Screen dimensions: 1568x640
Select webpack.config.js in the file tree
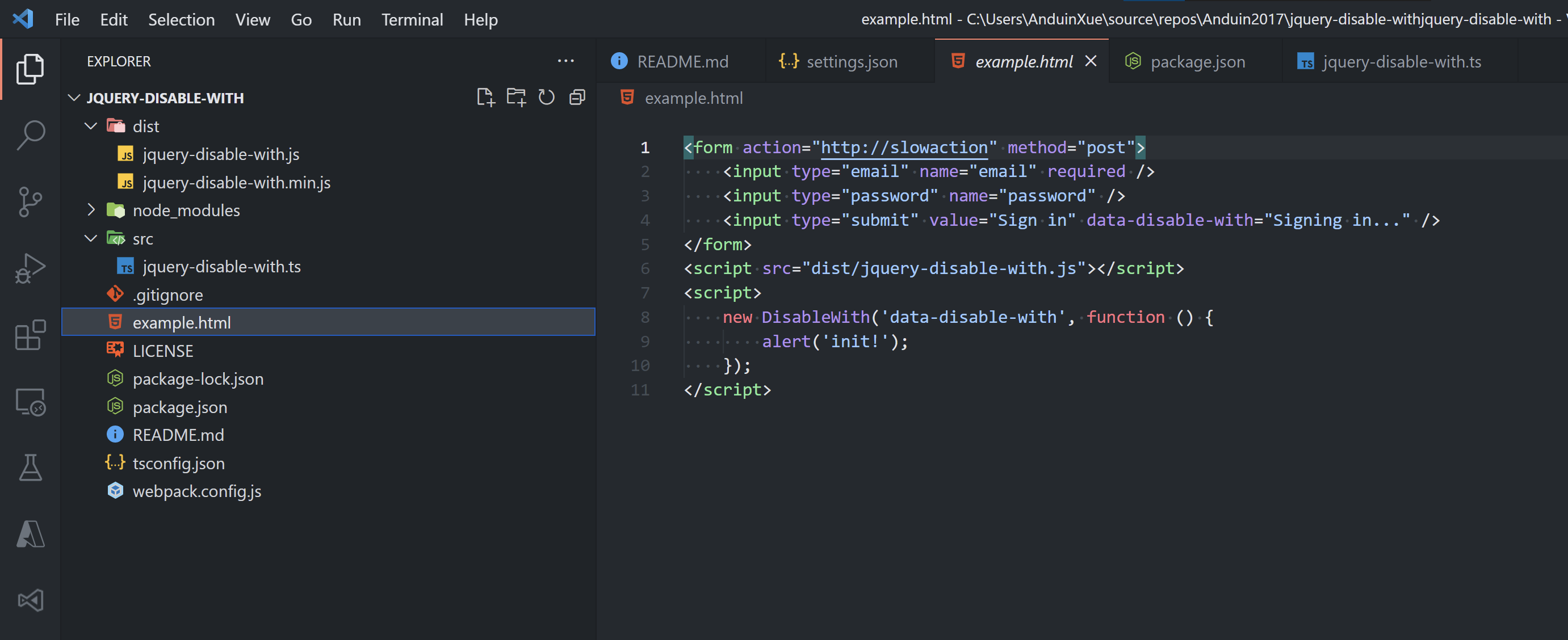(x=196, y=491)
